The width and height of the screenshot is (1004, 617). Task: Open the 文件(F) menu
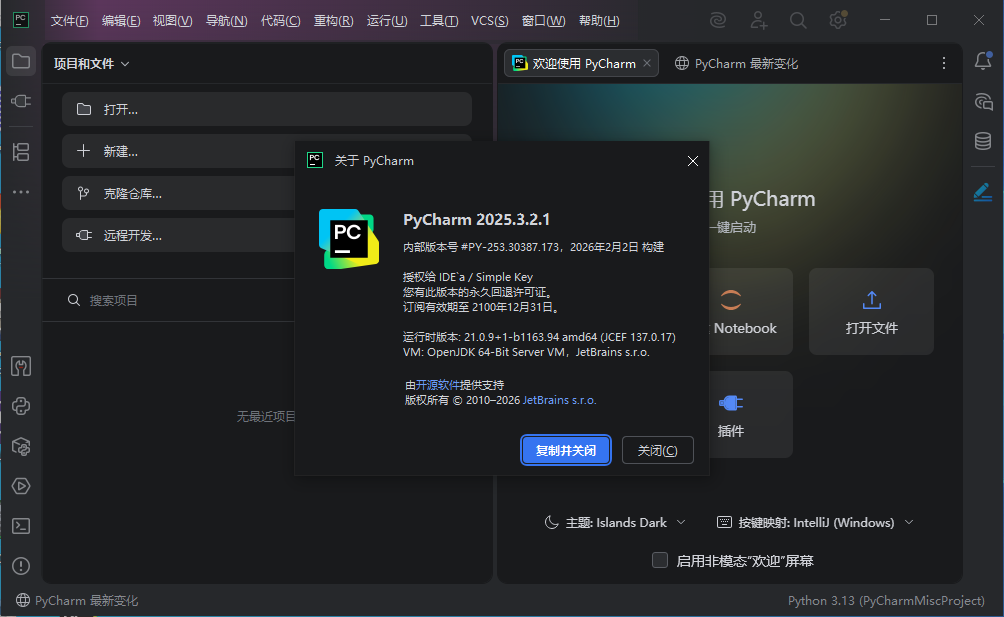click(x=69, y=21)
